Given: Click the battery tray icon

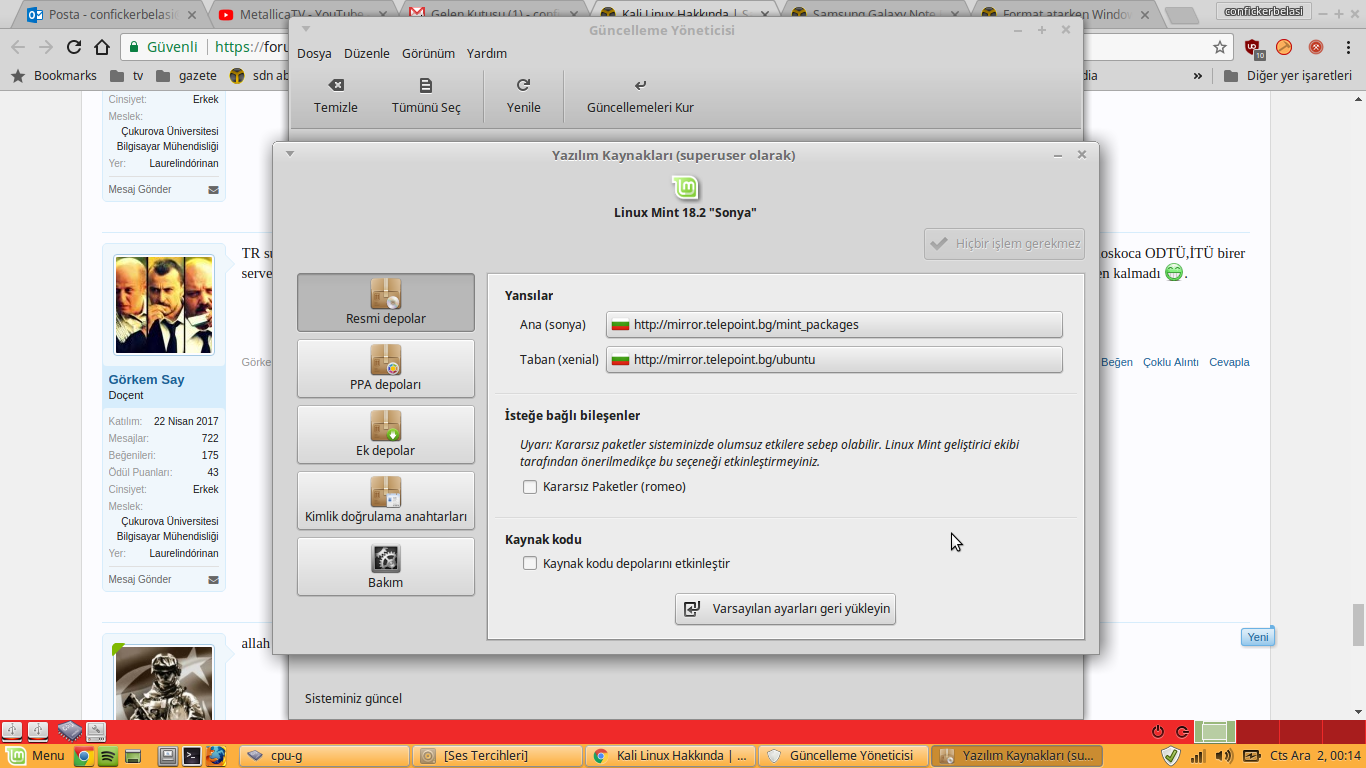Looking at the screenshot, I should tap(1251, 756).
